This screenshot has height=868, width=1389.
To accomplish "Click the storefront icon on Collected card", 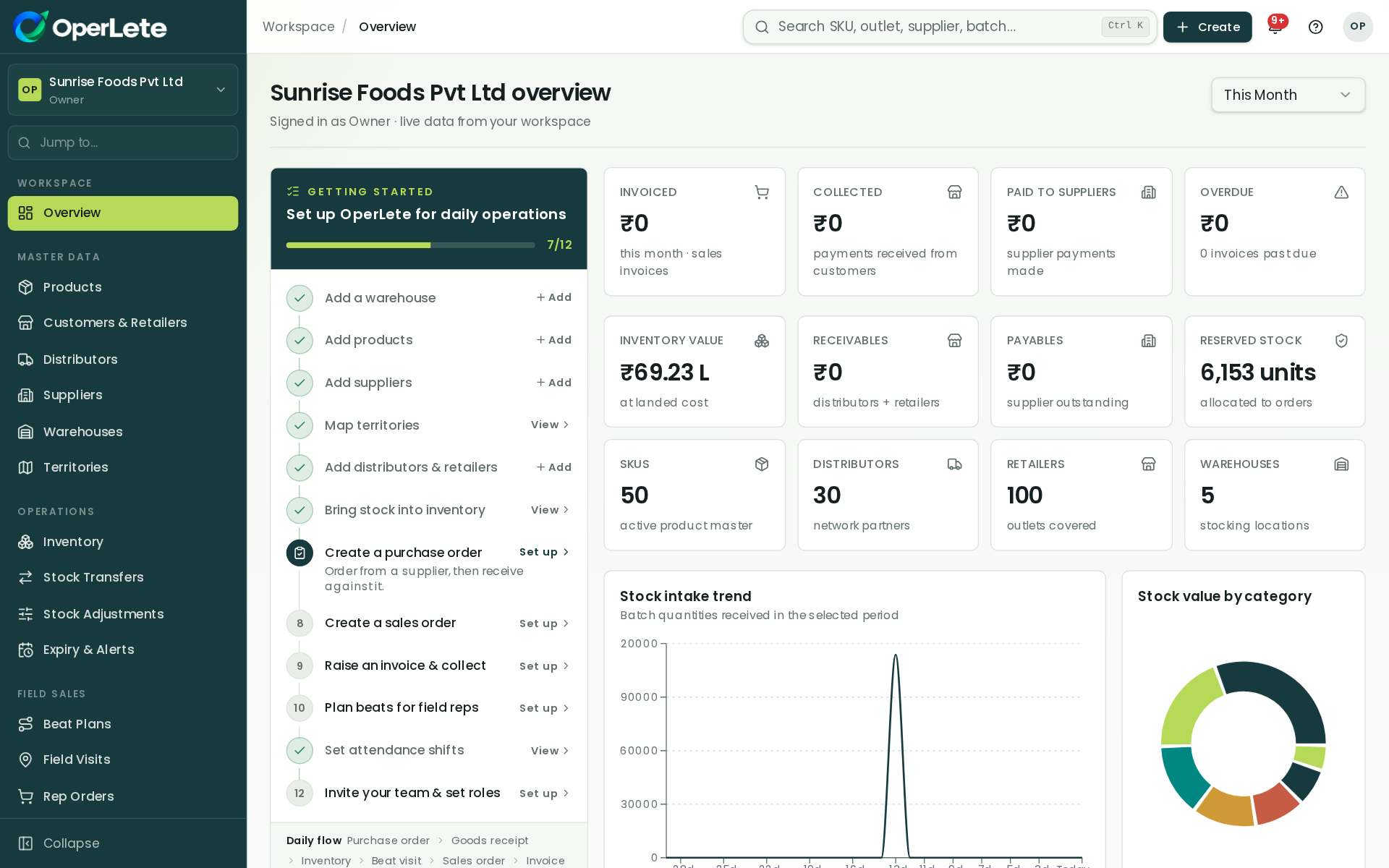I will click(x=955, y=192).
